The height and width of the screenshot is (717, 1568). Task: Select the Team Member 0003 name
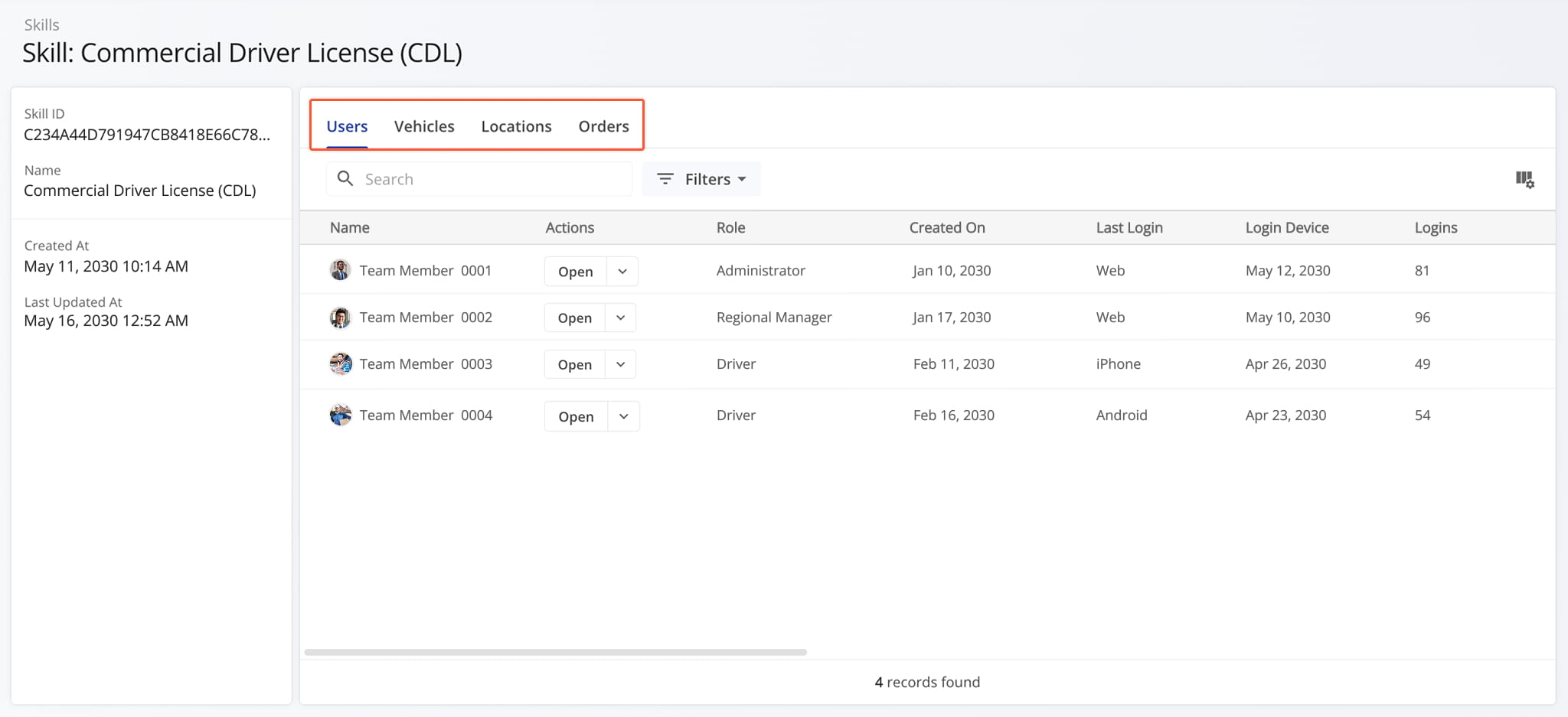point(426,363)
